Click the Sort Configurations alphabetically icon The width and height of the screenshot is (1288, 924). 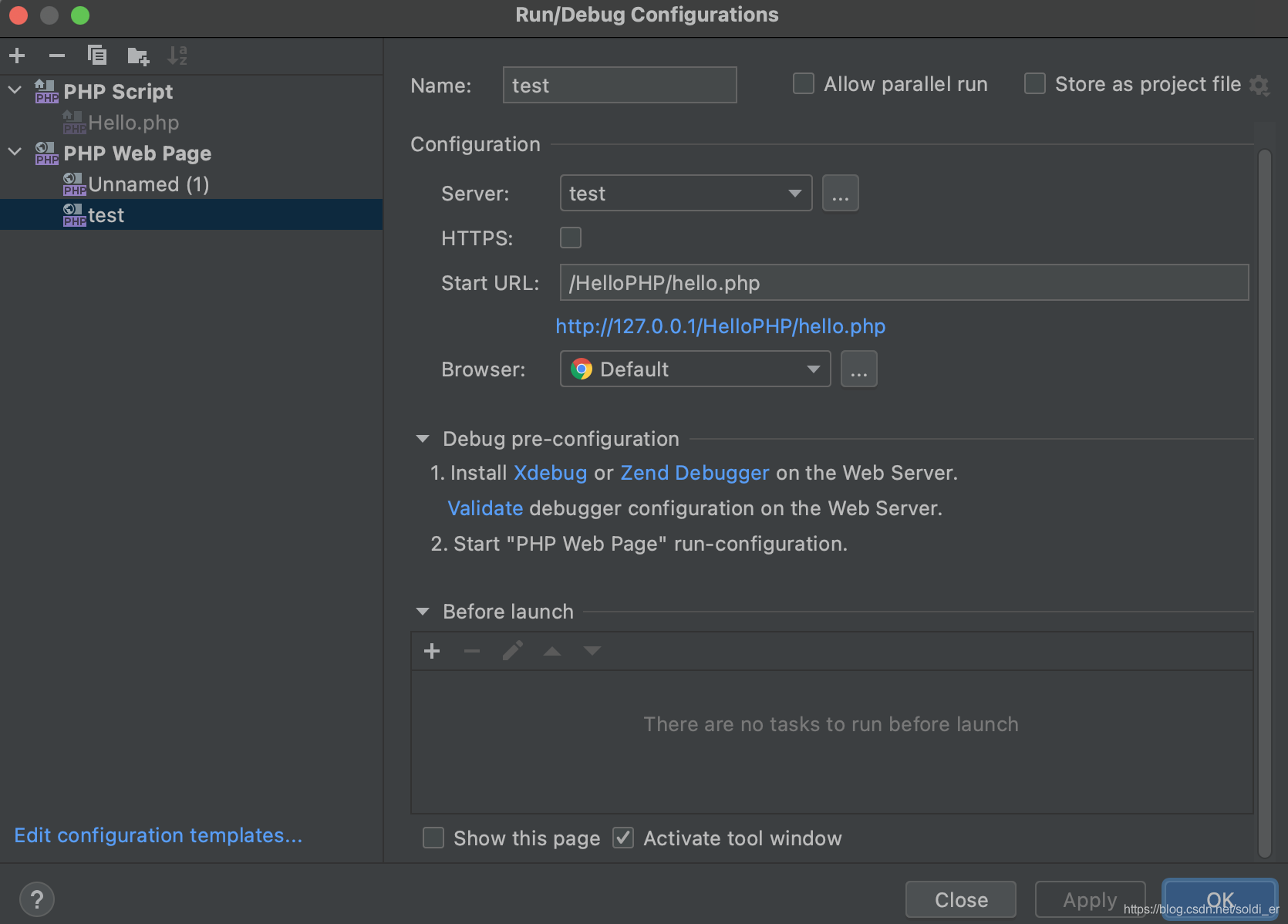click(x=177, y=56)
